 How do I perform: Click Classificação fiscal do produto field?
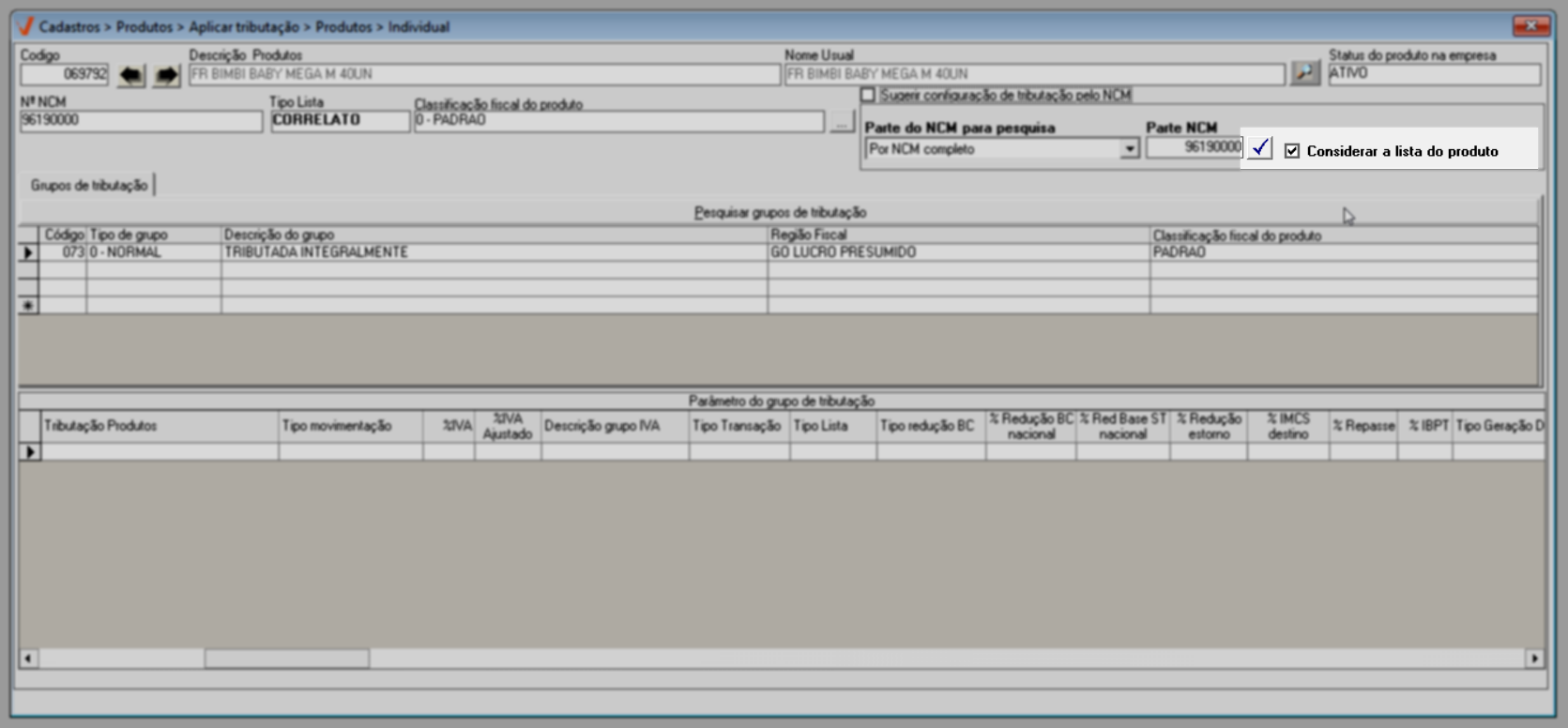[x=619, y=121]
